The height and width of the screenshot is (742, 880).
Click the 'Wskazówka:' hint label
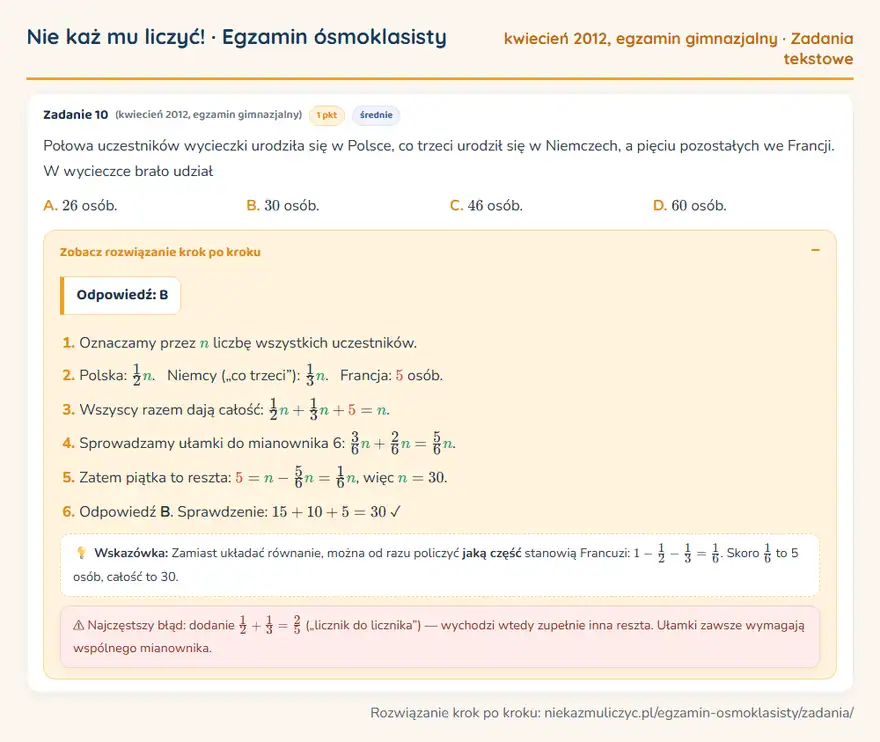131,553
